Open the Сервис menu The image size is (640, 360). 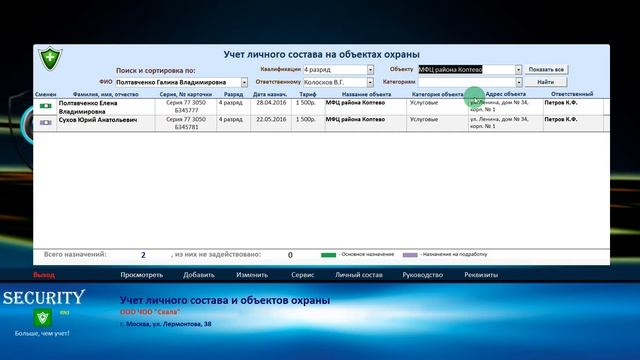click(x=302, y=275)
